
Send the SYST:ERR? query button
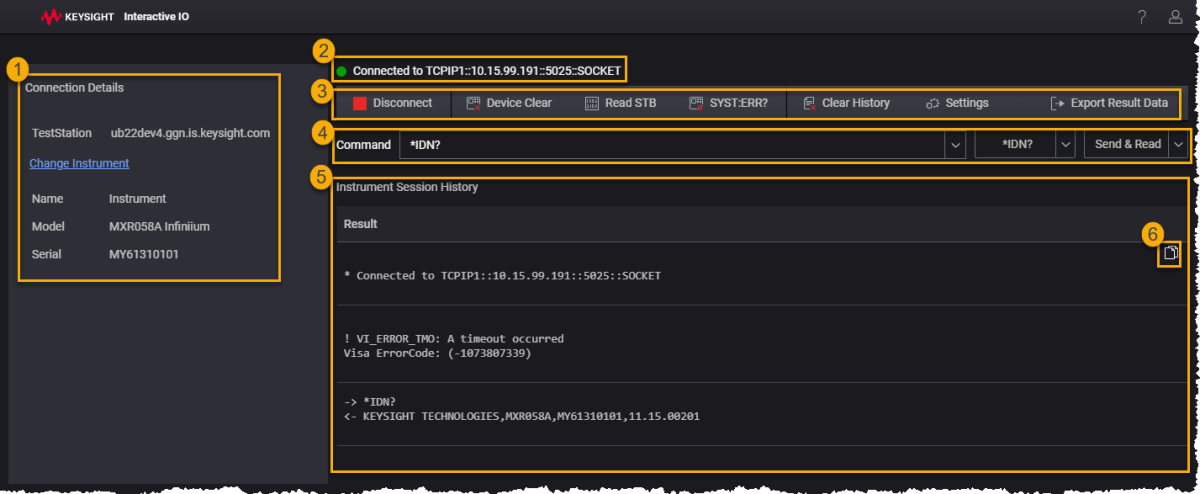point(728,103)
